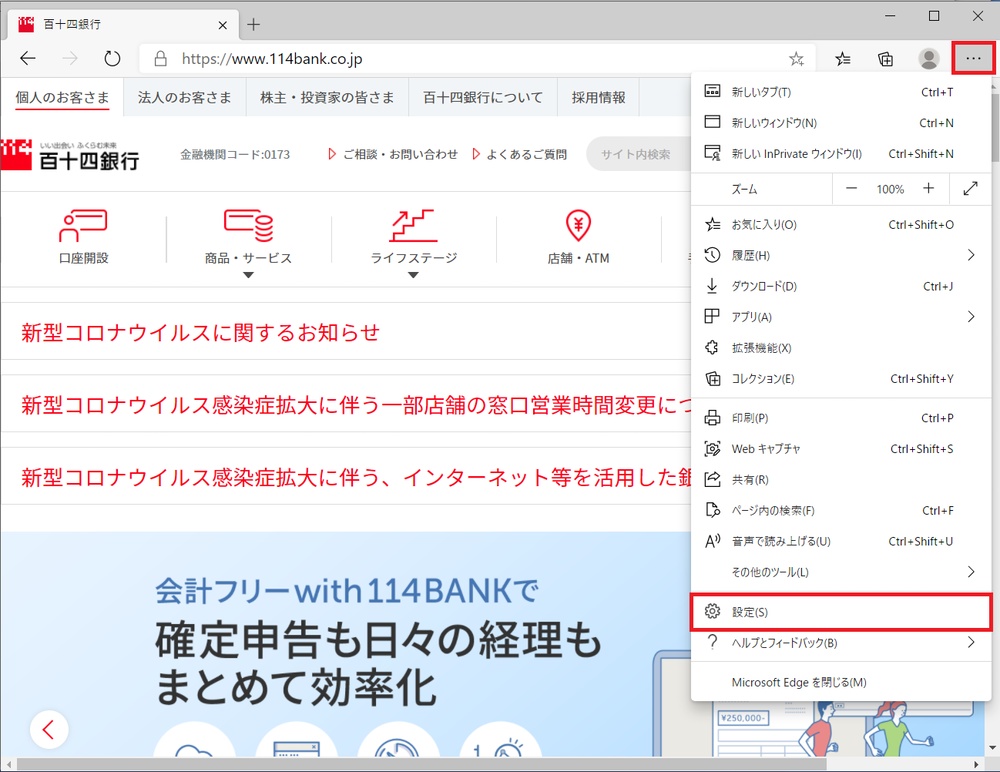Screen dimensions: 1000x772
Task: Switch to 百十四銀行について tab
Action: pos(483,98)
